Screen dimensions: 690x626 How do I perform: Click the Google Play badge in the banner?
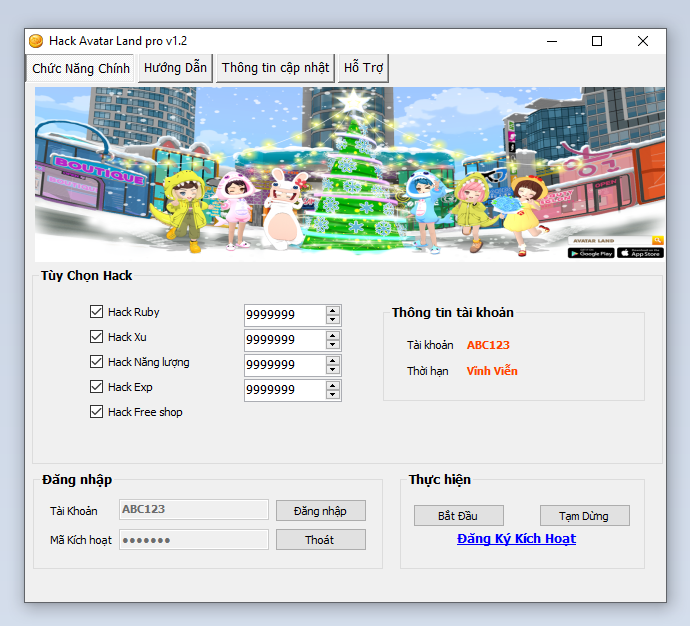tap(590, 253)
